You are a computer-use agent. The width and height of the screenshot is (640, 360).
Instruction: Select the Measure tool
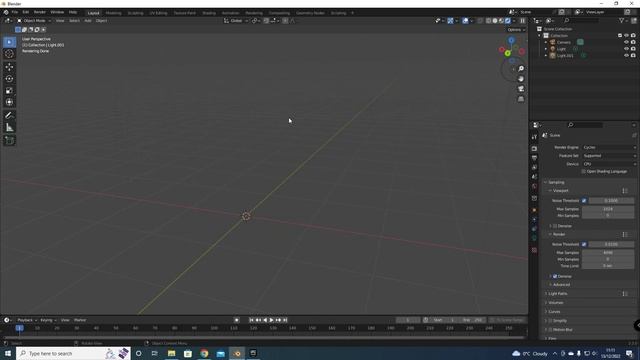(9, 128)
